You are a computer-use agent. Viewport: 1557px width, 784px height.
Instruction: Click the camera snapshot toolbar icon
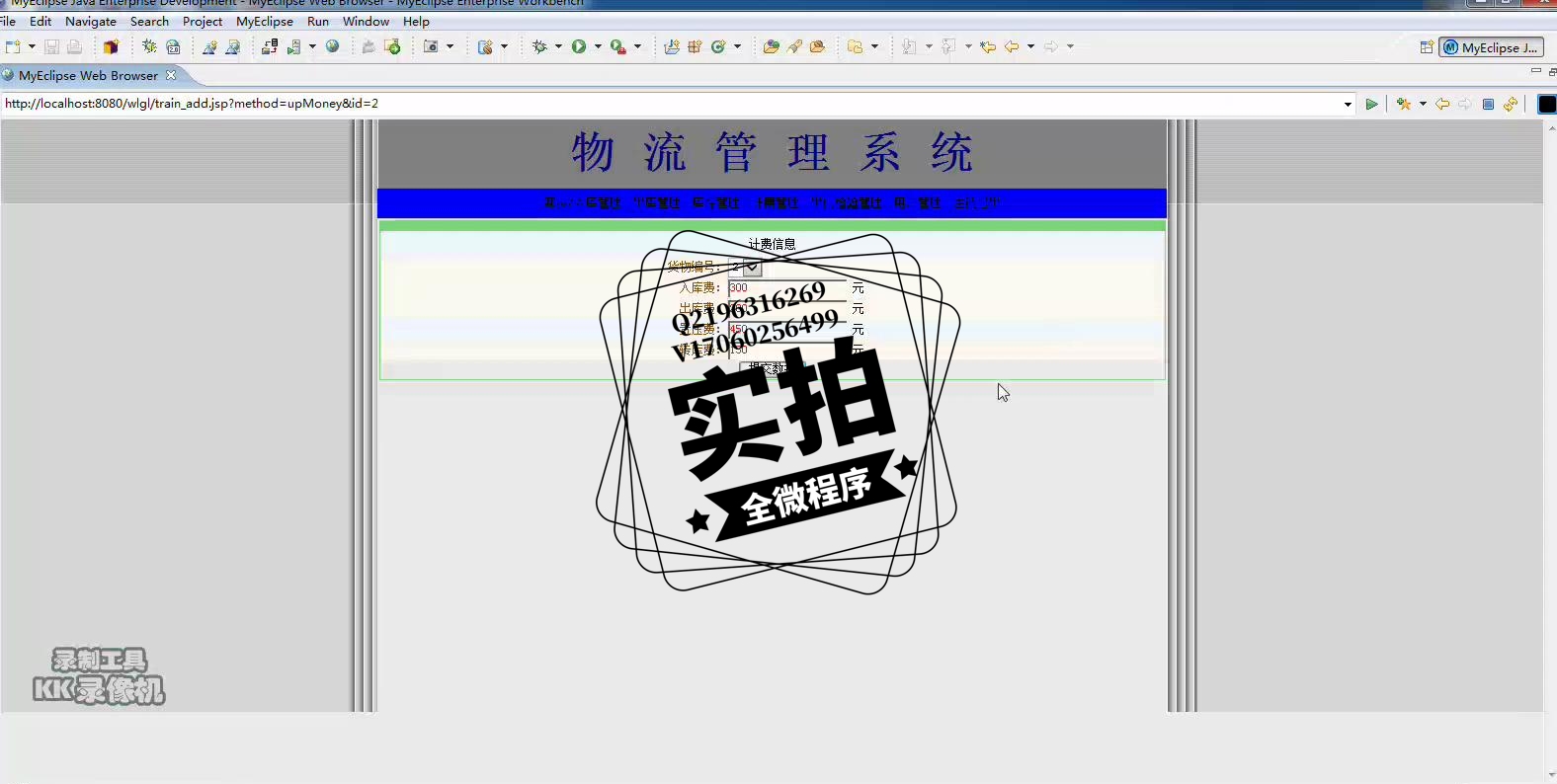tap(431, 46)
